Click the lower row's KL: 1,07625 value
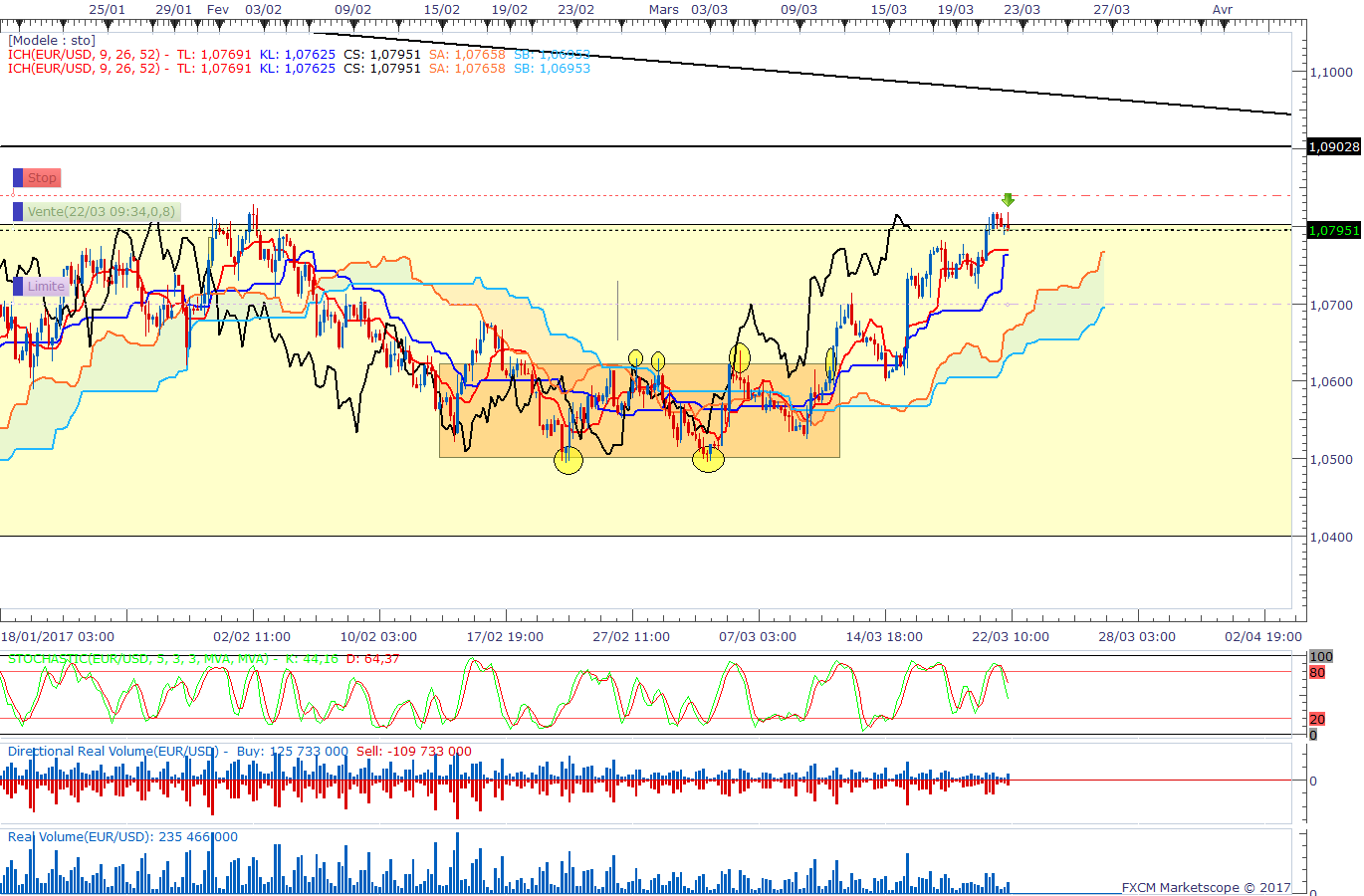1364x896 pixels. (x=298, y=69)
